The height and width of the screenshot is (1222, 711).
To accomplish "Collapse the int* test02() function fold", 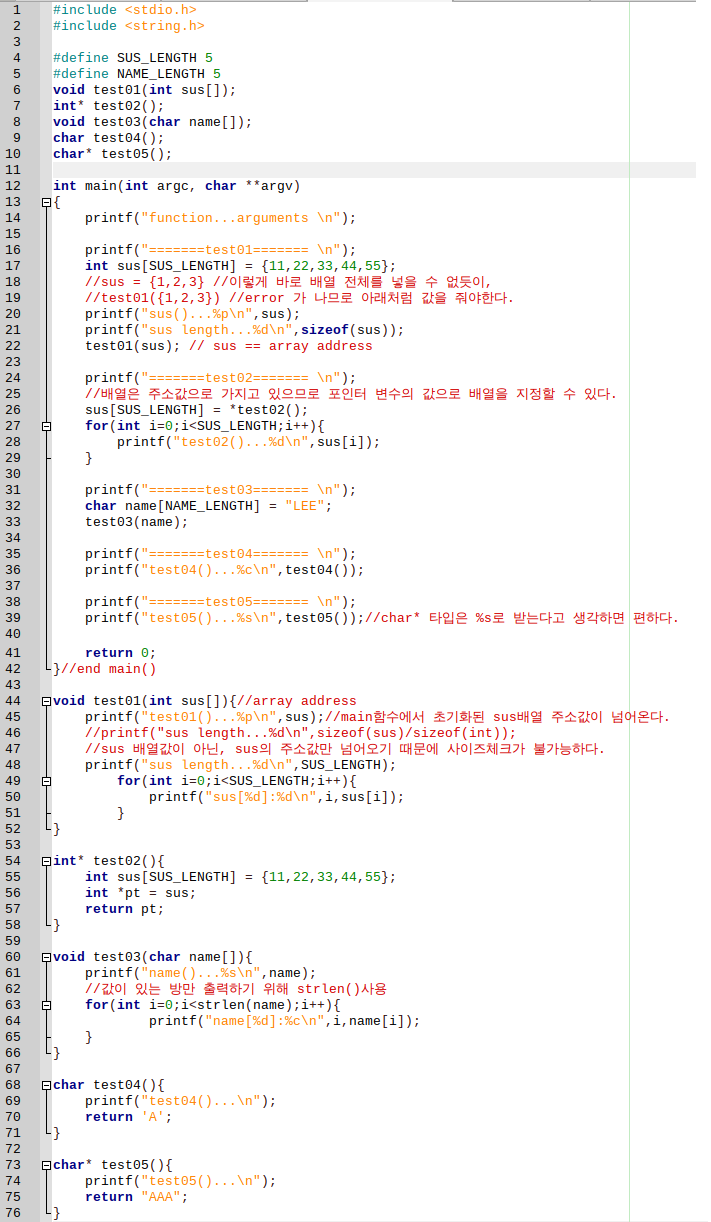I will 46,861.
